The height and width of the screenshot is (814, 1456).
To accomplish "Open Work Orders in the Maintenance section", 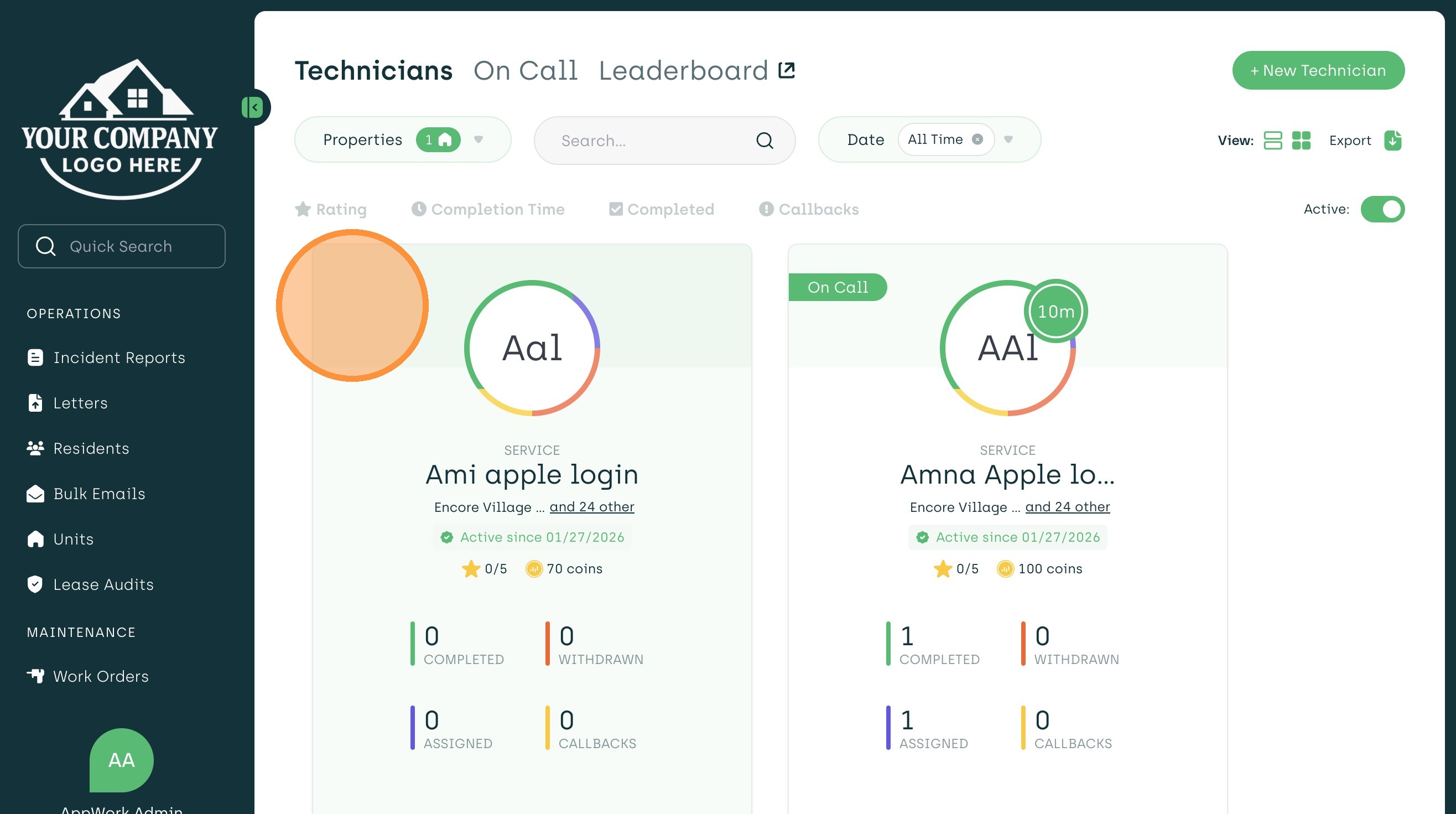I will coord(101,676).
